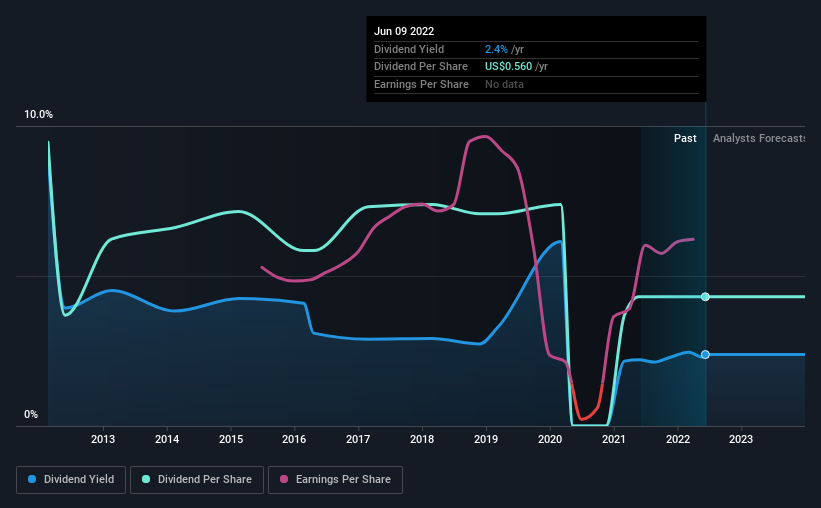This screenshot has width=821, height=508.
Task: Click the Analysts Forecasts label
Action: tap(759, 138)
